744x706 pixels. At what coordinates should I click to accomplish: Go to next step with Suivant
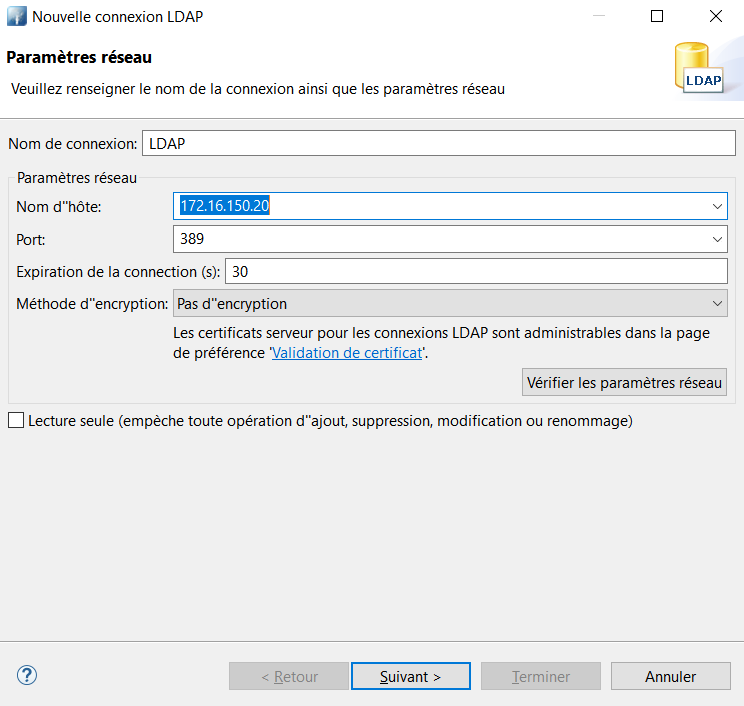coord(410,676)
